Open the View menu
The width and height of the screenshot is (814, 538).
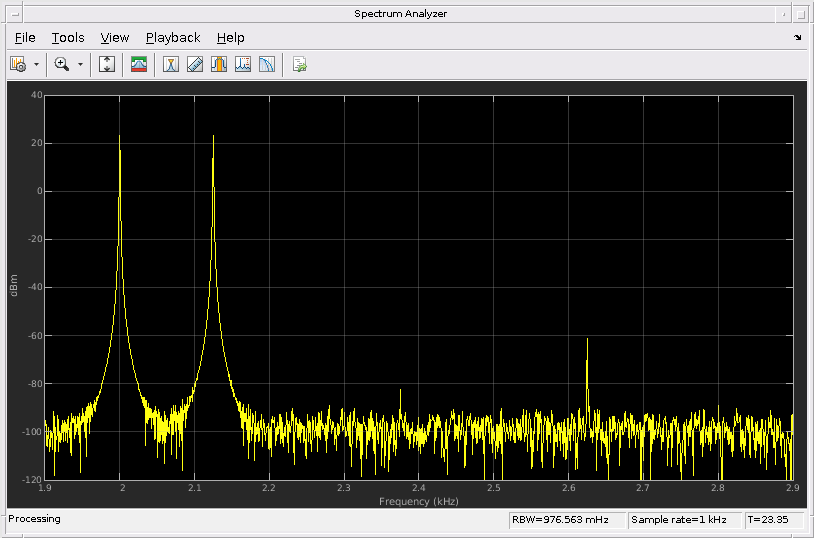point(115,38)
